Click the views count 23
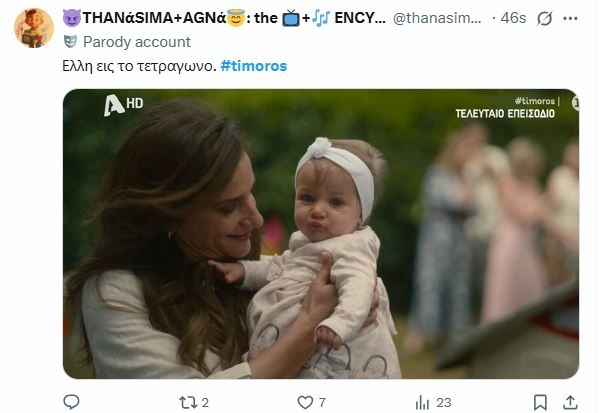Screen dimensions: 600x413 [x=443, y=402]
